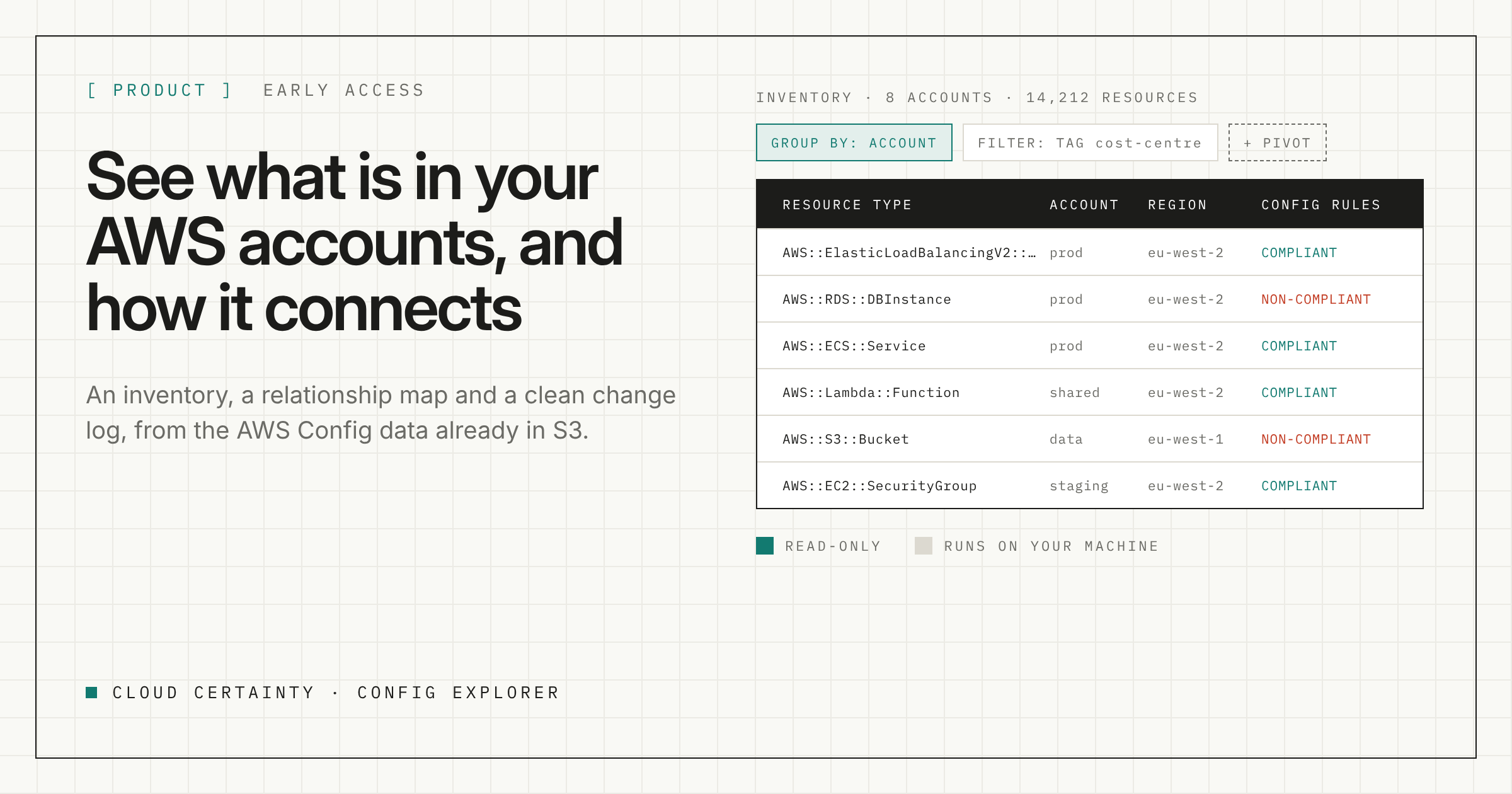The height and width of the screenshot is (794, 1512).
Task: Click the [ PRODUCT ] tag label
Action: [x=159, y=90]
